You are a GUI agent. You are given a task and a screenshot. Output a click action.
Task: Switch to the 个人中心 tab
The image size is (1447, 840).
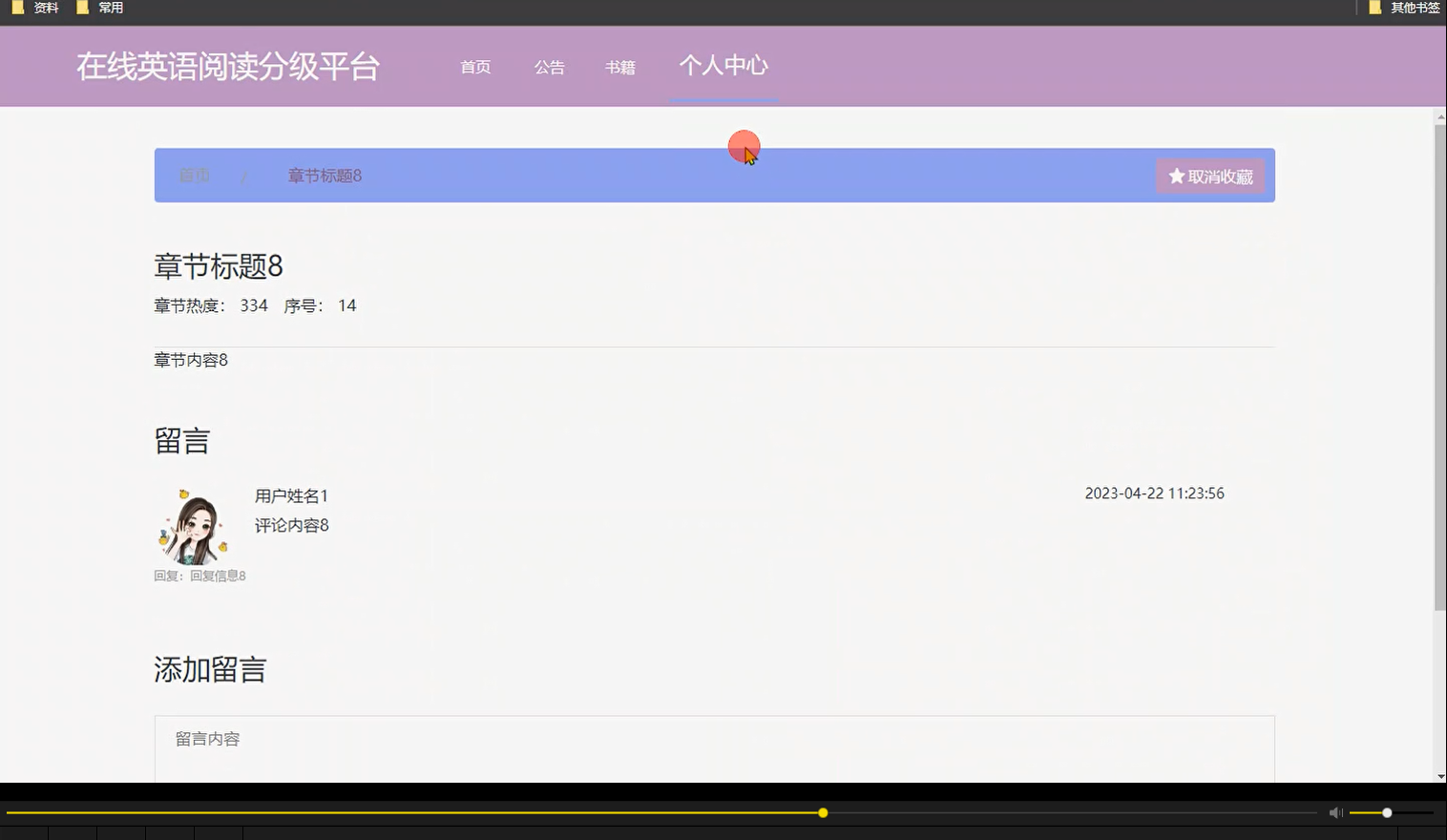[723, 66]
